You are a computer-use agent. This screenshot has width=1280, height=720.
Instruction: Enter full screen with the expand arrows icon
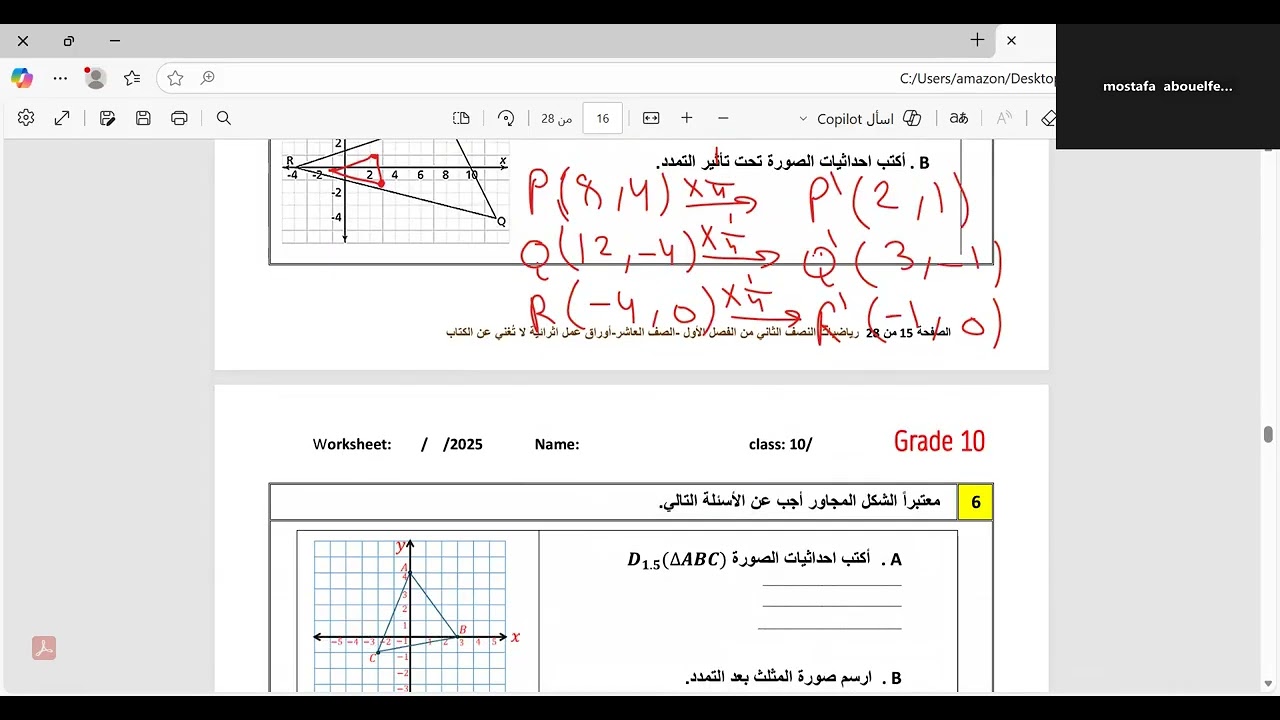(62, 118)
